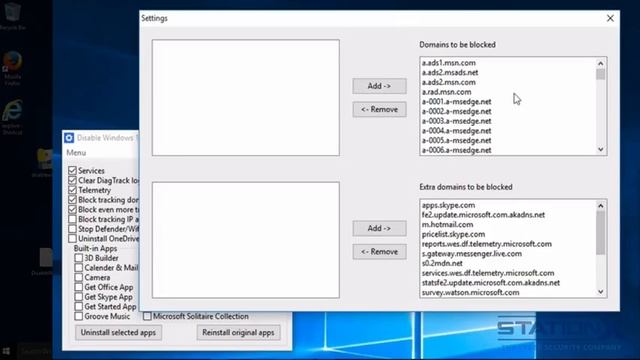Enable Stop Defender checkbox
640x360 pixels.
[72, 229]
